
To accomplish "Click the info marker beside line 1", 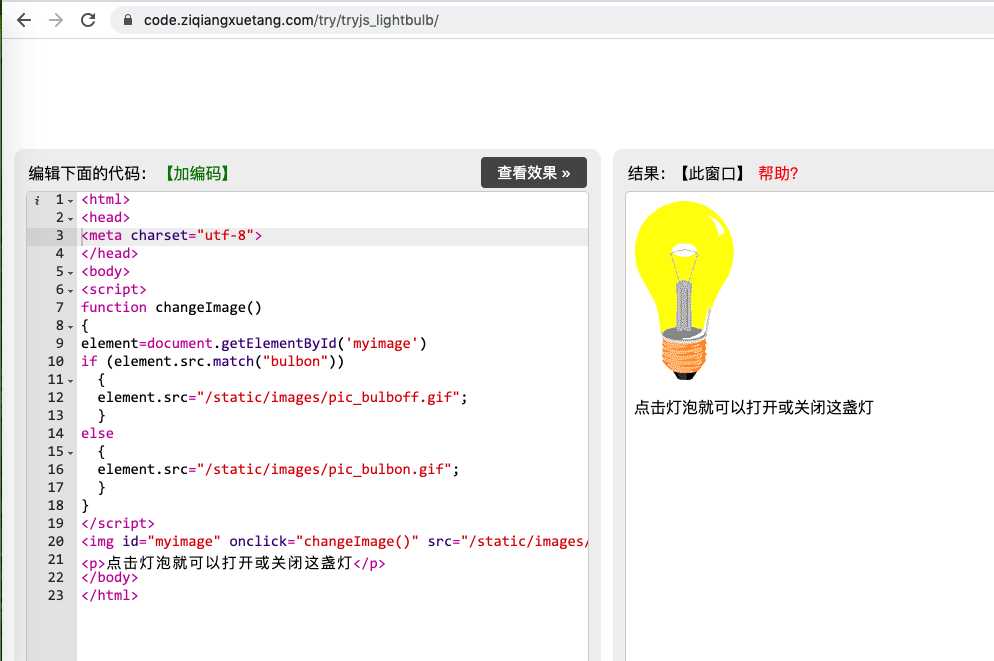I will click(37, 200).
